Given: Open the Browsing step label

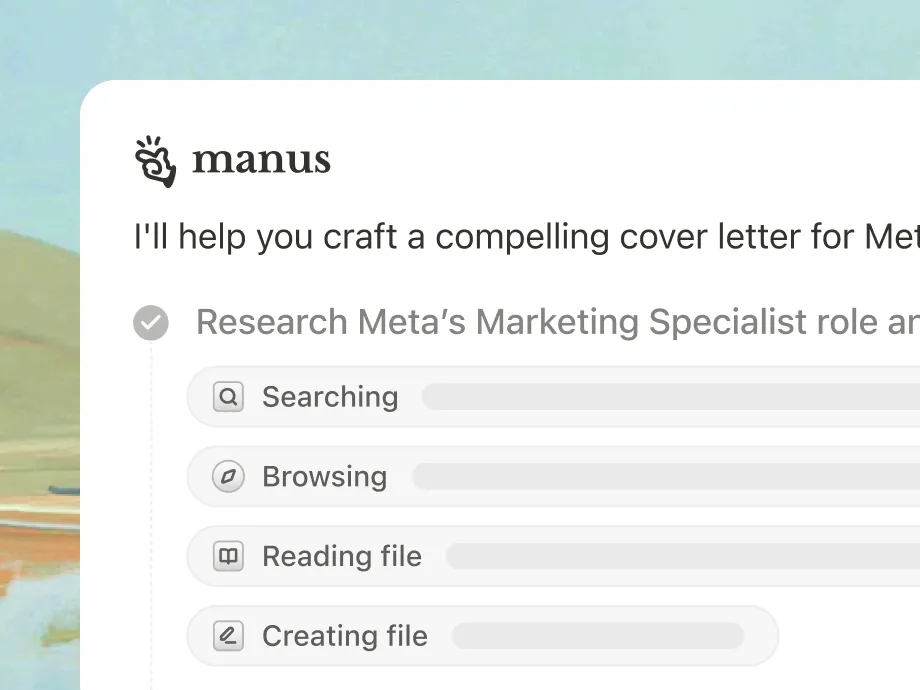Looking at the screenshot, I should 324,477.
